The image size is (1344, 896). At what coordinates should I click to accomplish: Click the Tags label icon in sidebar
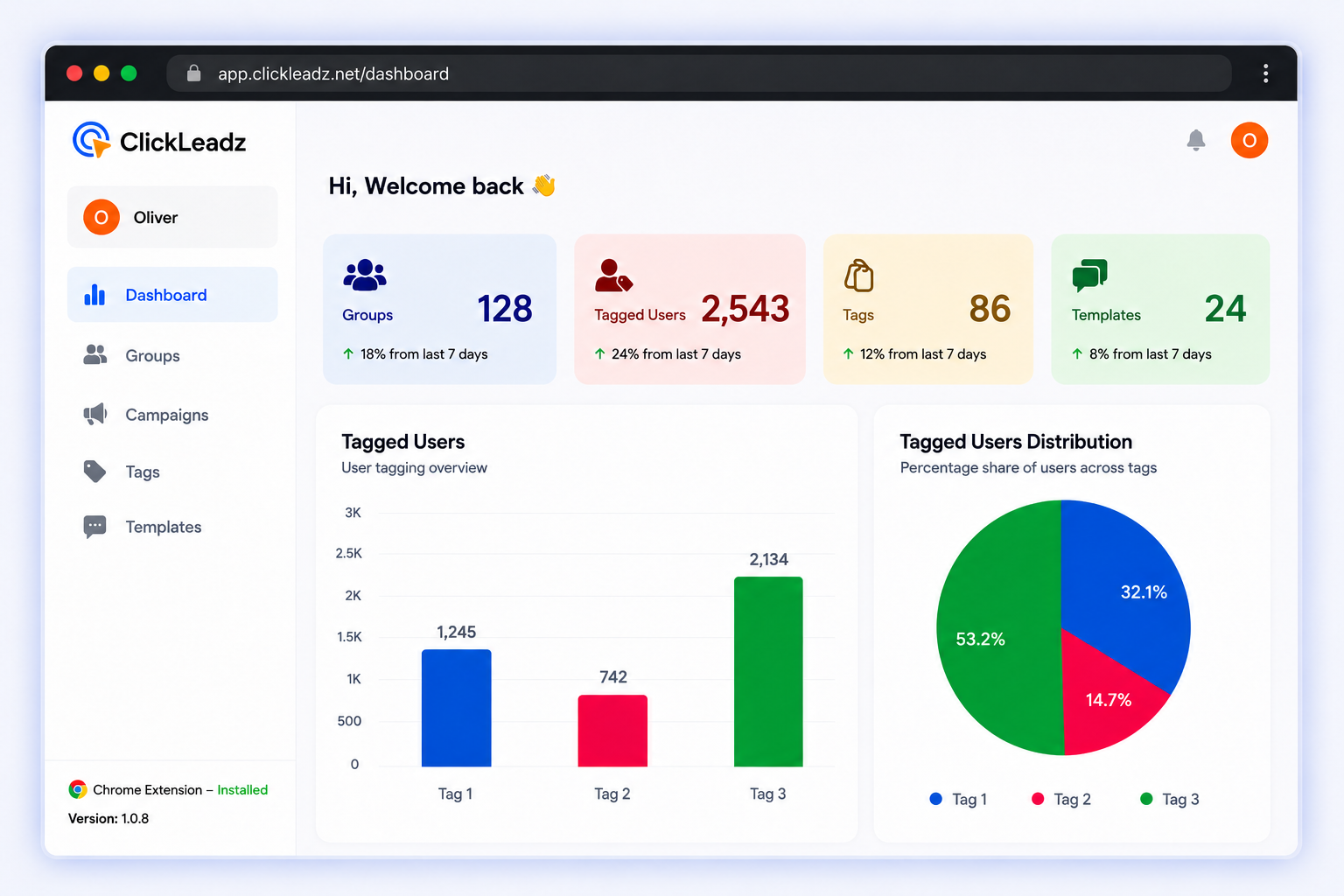pyautogui.click(x=95, y=472)
